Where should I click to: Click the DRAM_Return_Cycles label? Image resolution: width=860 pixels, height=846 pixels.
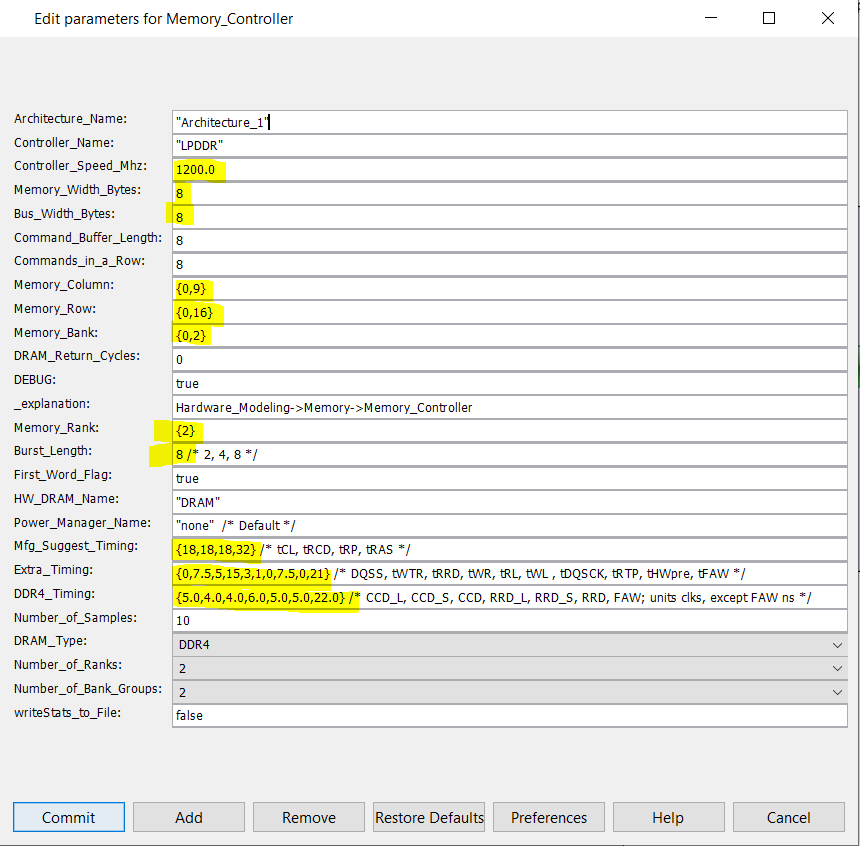coord(77,356)
